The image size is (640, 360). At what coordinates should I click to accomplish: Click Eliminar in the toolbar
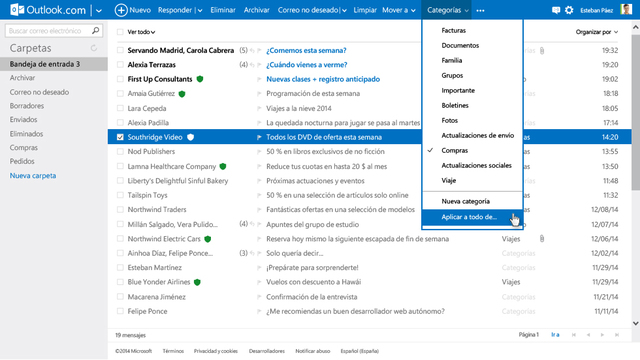click(x=223, y=10)
